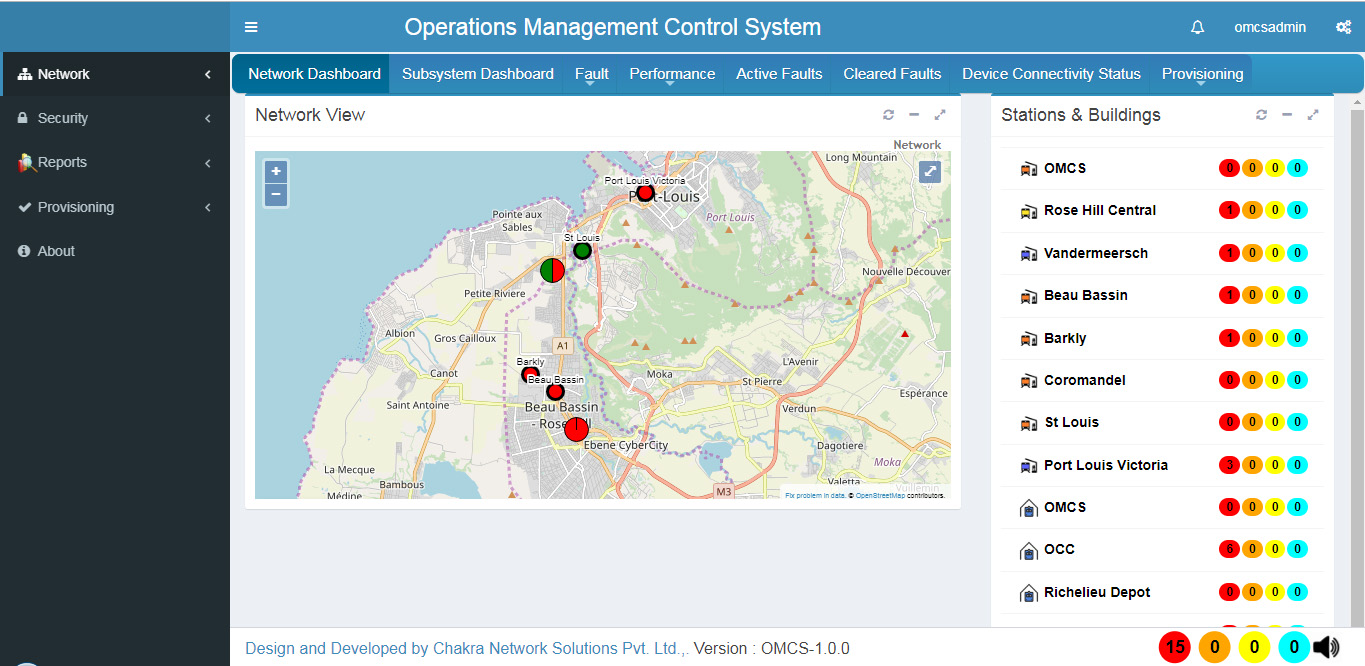Viewport: 1365px width, 666px height.
Task: Click the St Louis green map marker
Action: (582, 250)
